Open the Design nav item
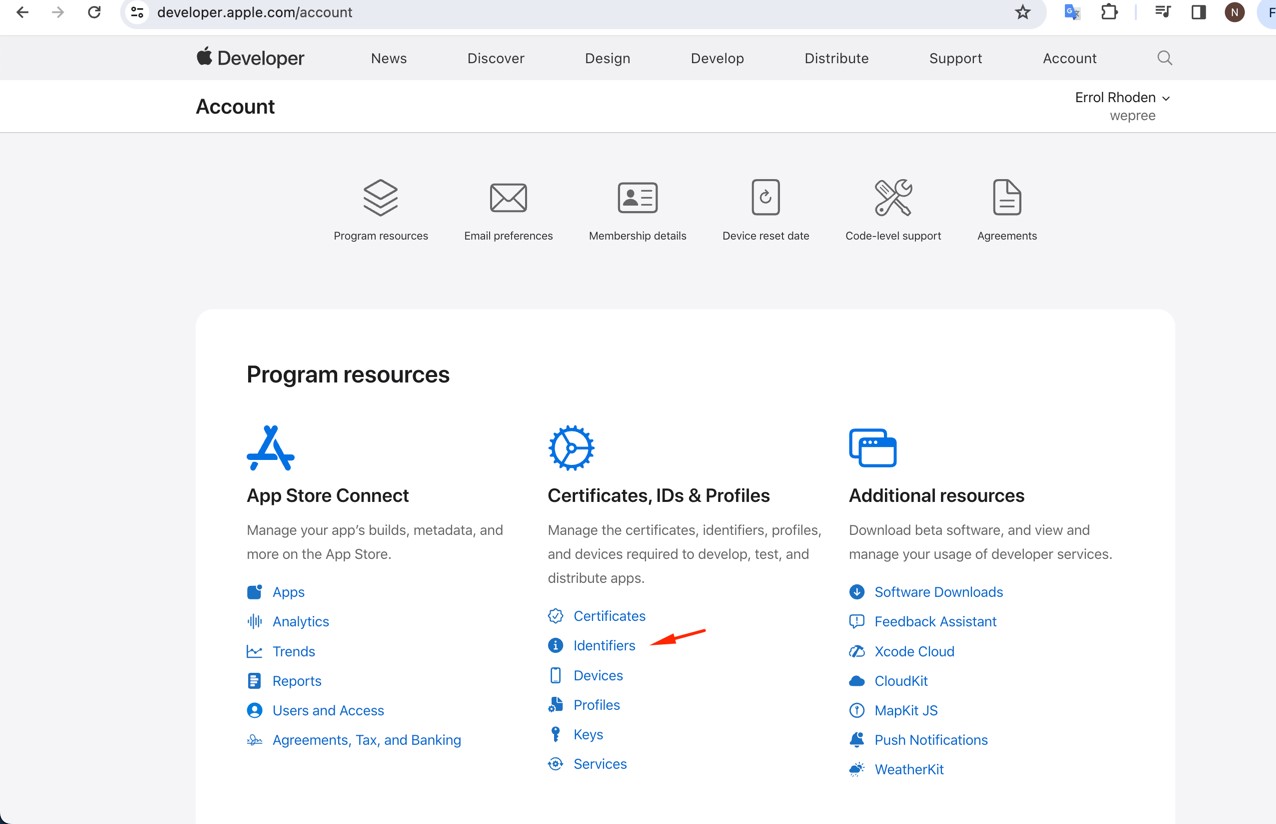This screenshot has width=1276, height=824. (607, 58)
